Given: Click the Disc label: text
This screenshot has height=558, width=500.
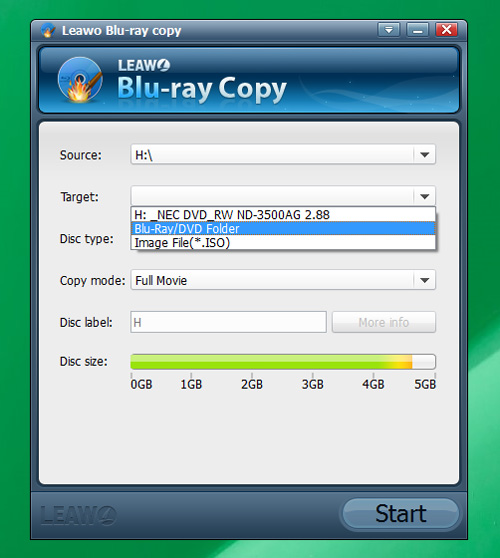Looking at the screenshot, I should (86, 322).
